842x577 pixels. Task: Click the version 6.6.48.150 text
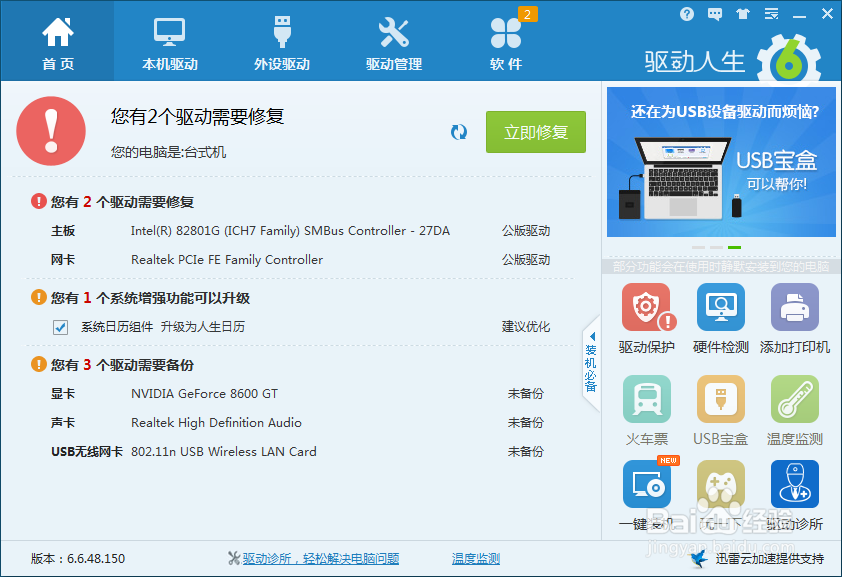(78, 559)
